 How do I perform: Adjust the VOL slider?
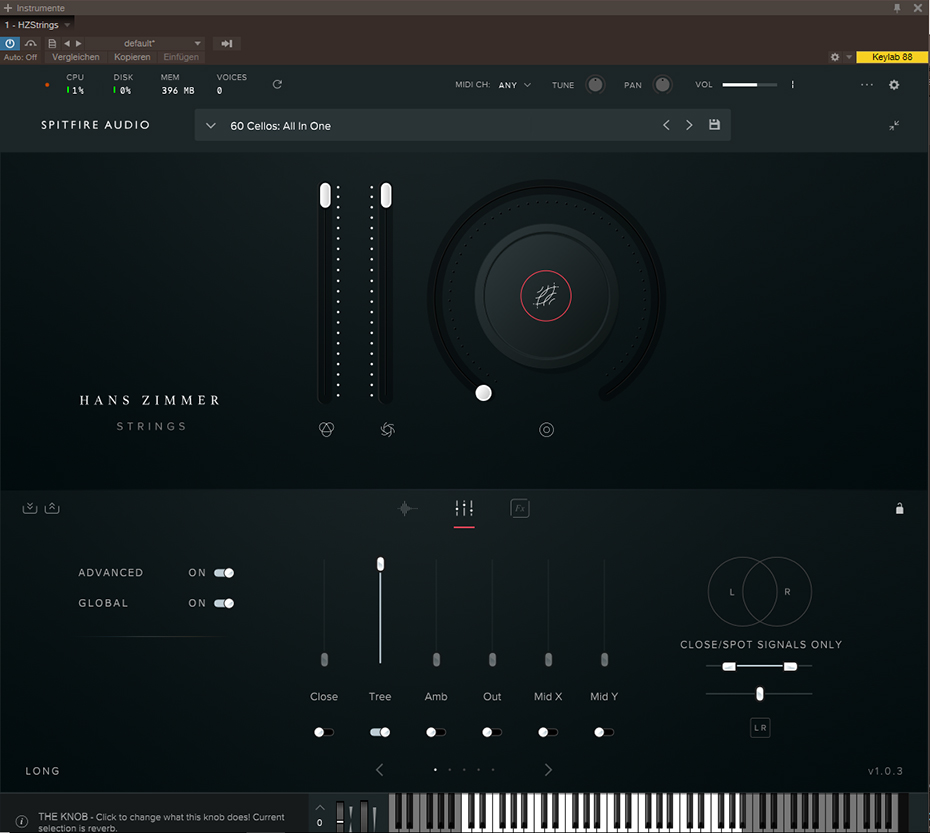tap(750, 85)
